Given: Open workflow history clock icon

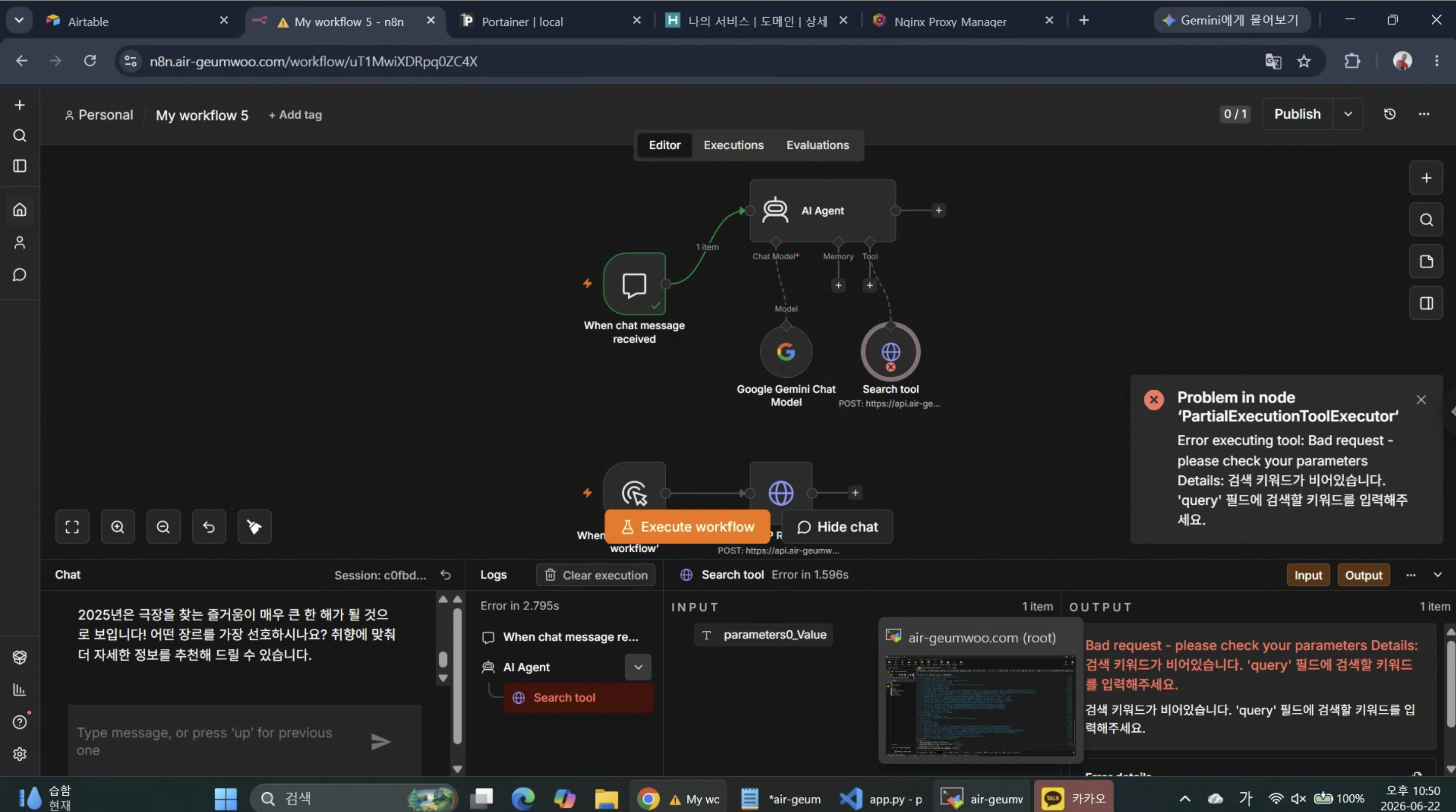Looking at the screenshot, I should point(1389,114).
